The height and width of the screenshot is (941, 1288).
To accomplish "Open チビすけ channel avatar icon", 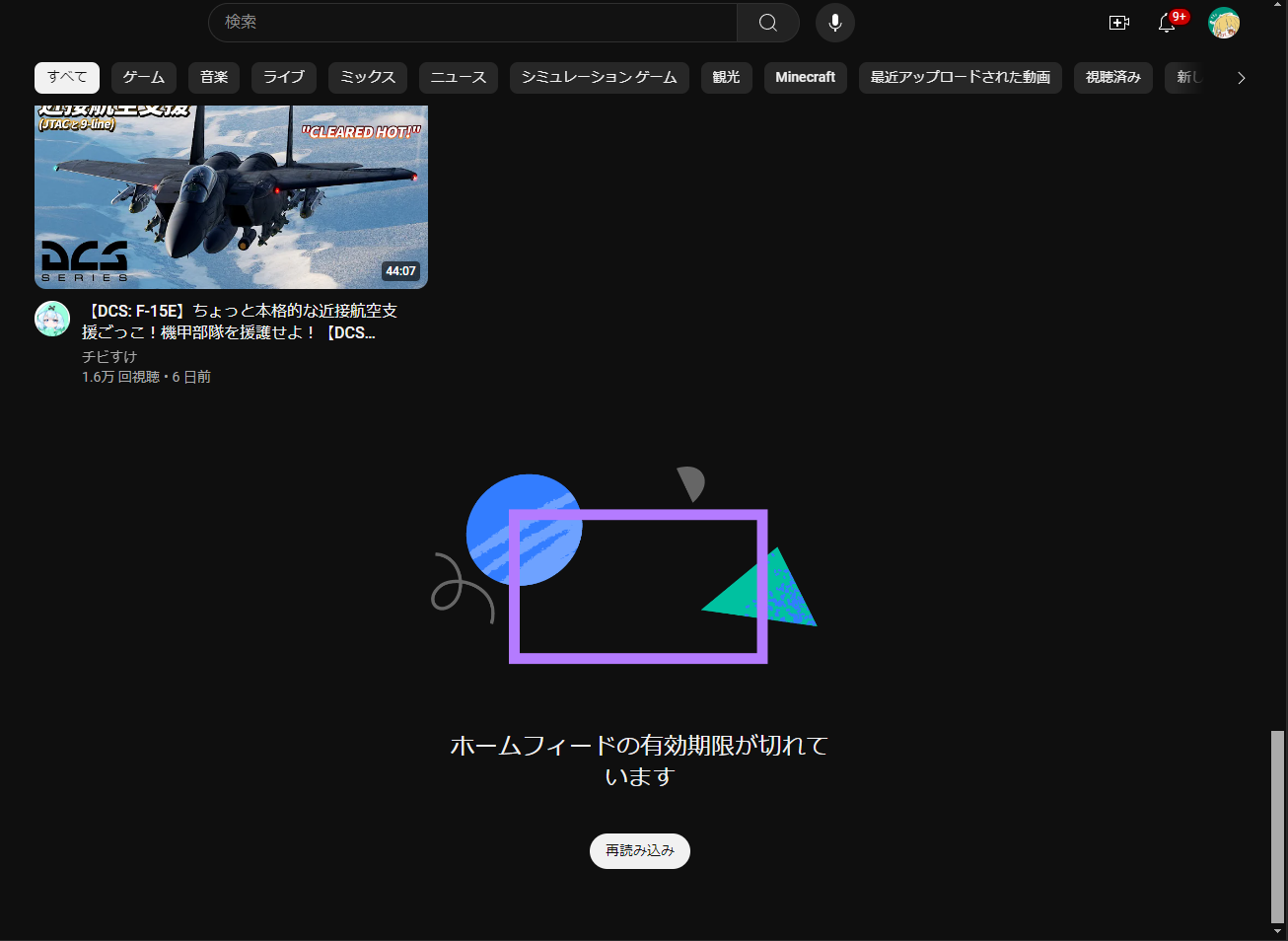I will [x=52, y=319].
